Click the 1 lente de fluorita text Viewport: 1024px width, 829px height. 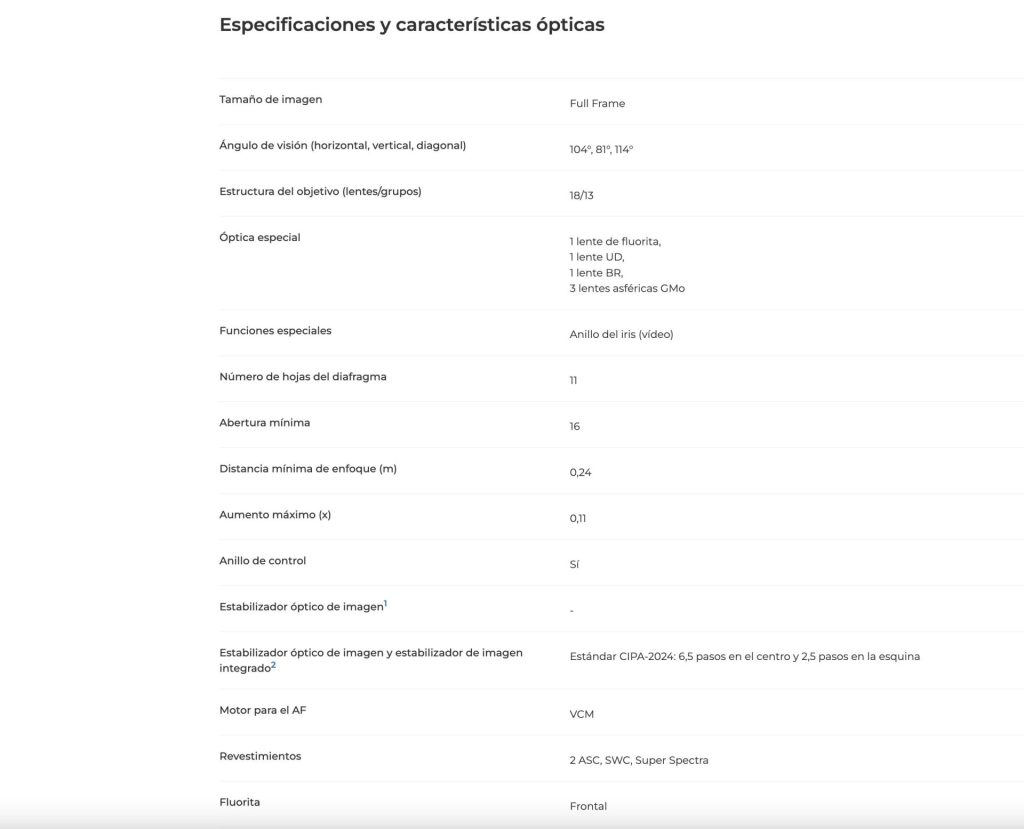point(615,242)
